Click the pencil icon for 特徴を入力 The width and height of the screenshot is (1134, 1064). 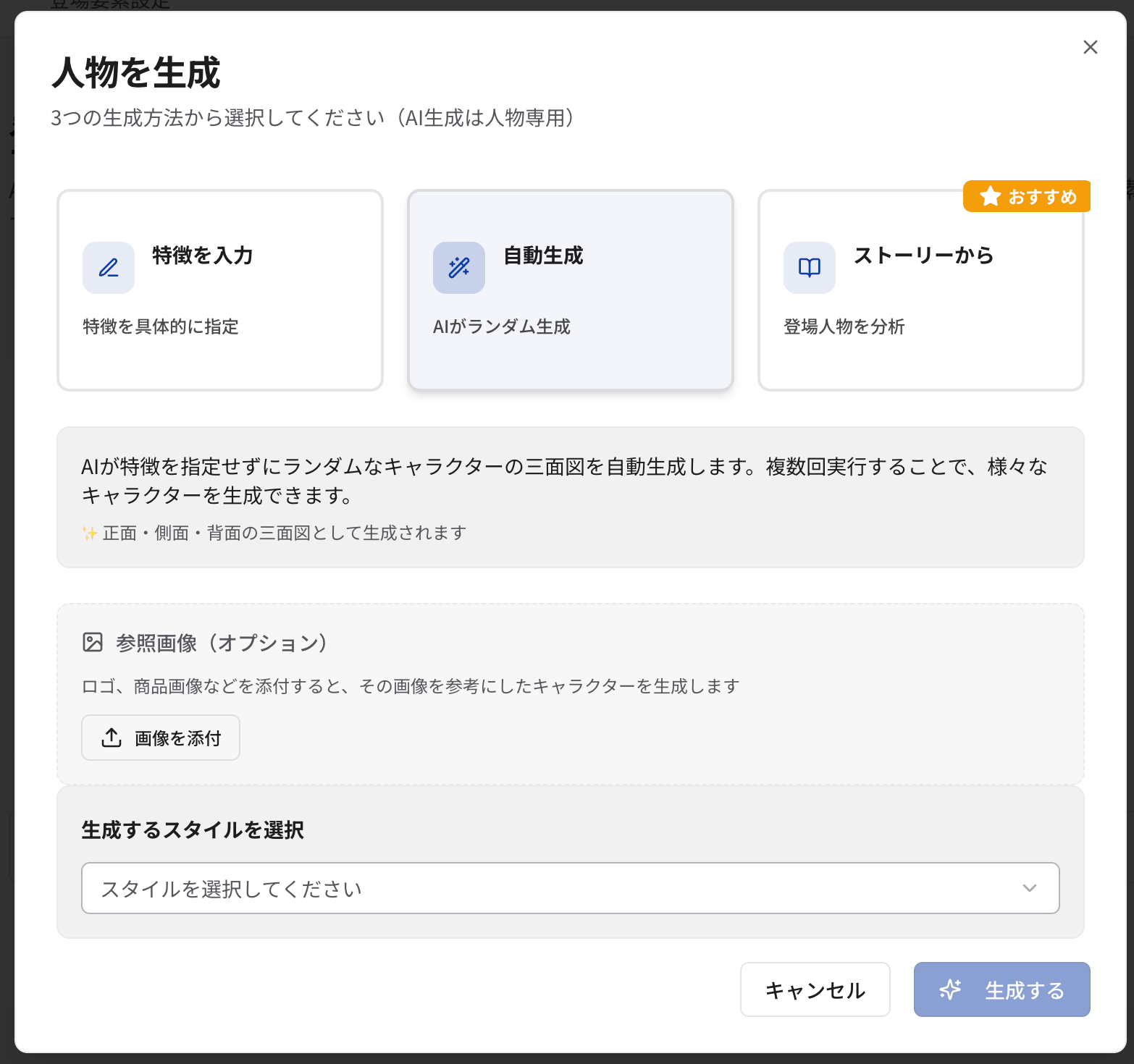[109, 268]
